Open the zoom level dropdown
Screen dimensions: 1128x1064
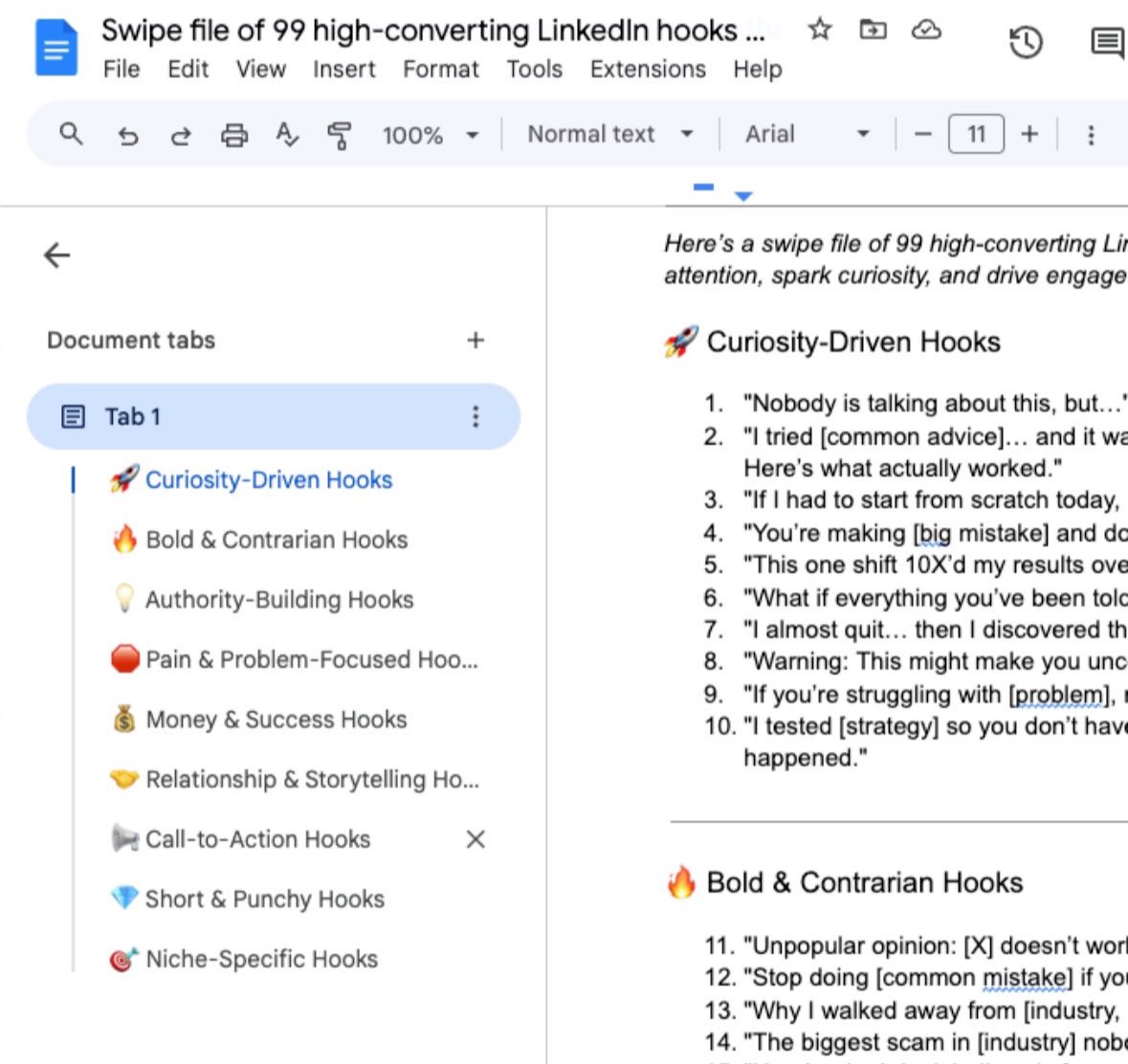coord(430,135)
